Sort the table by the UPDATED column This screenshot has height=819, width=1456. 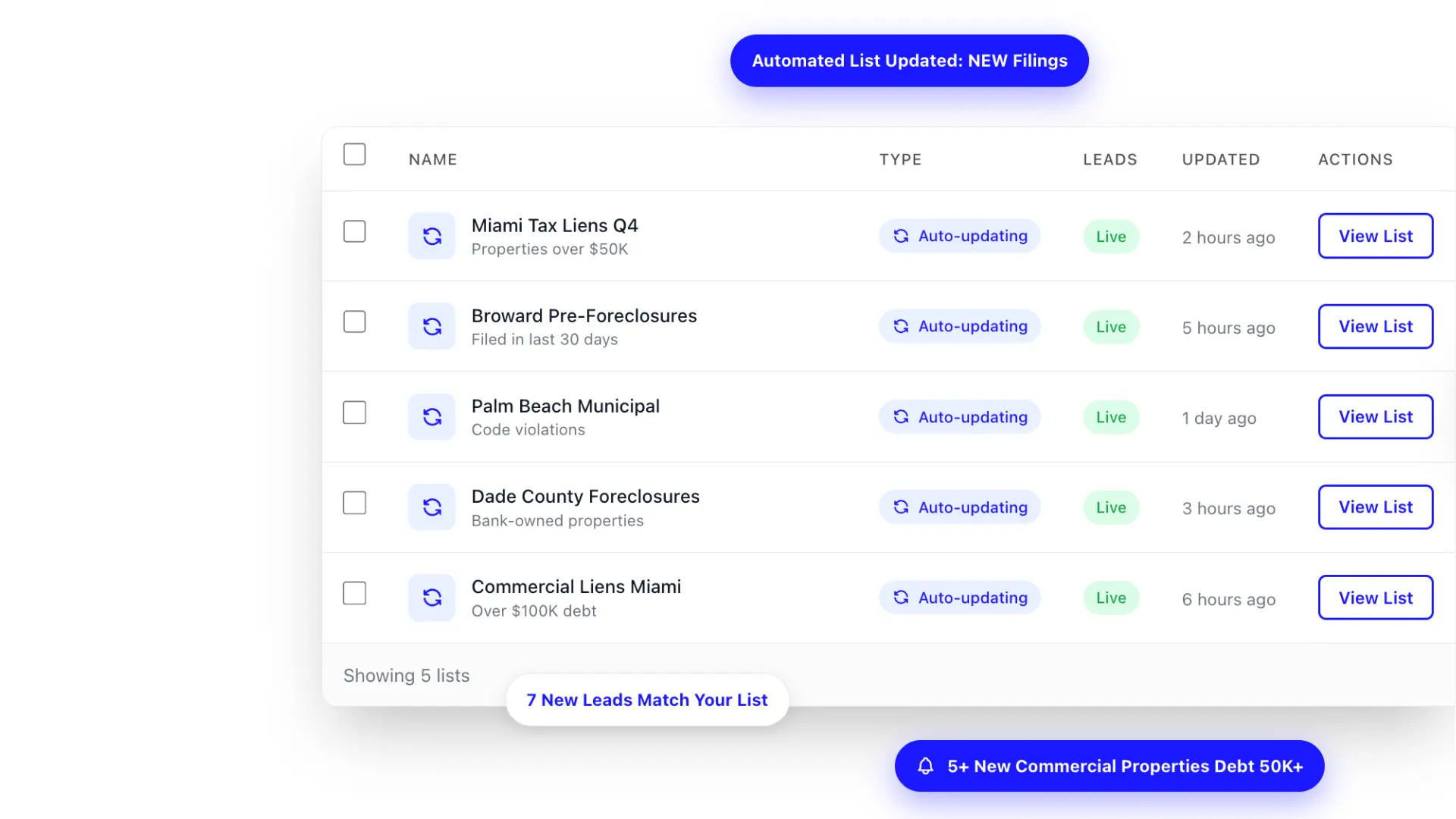coord(1220,159)
